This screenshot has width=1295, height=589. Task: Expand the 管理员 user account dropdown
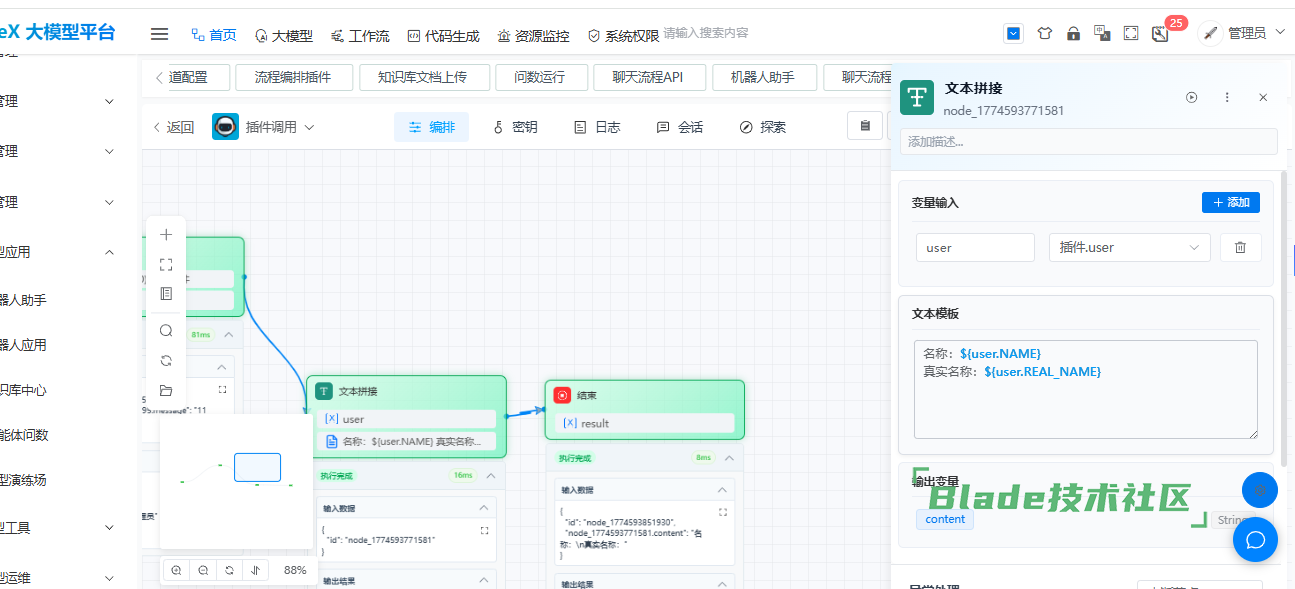[1245, 34]
